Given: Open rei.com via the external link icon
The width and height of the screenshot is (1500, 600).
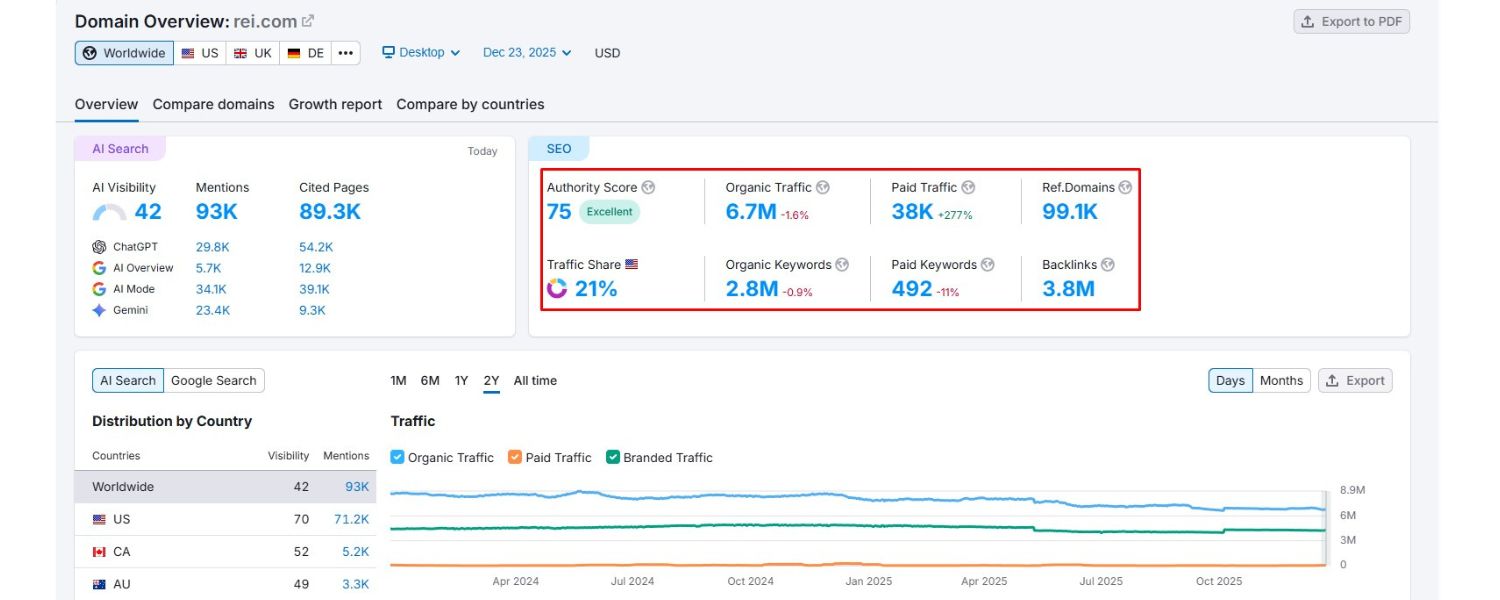Looking at the screenshot, I should click(305, 19).
